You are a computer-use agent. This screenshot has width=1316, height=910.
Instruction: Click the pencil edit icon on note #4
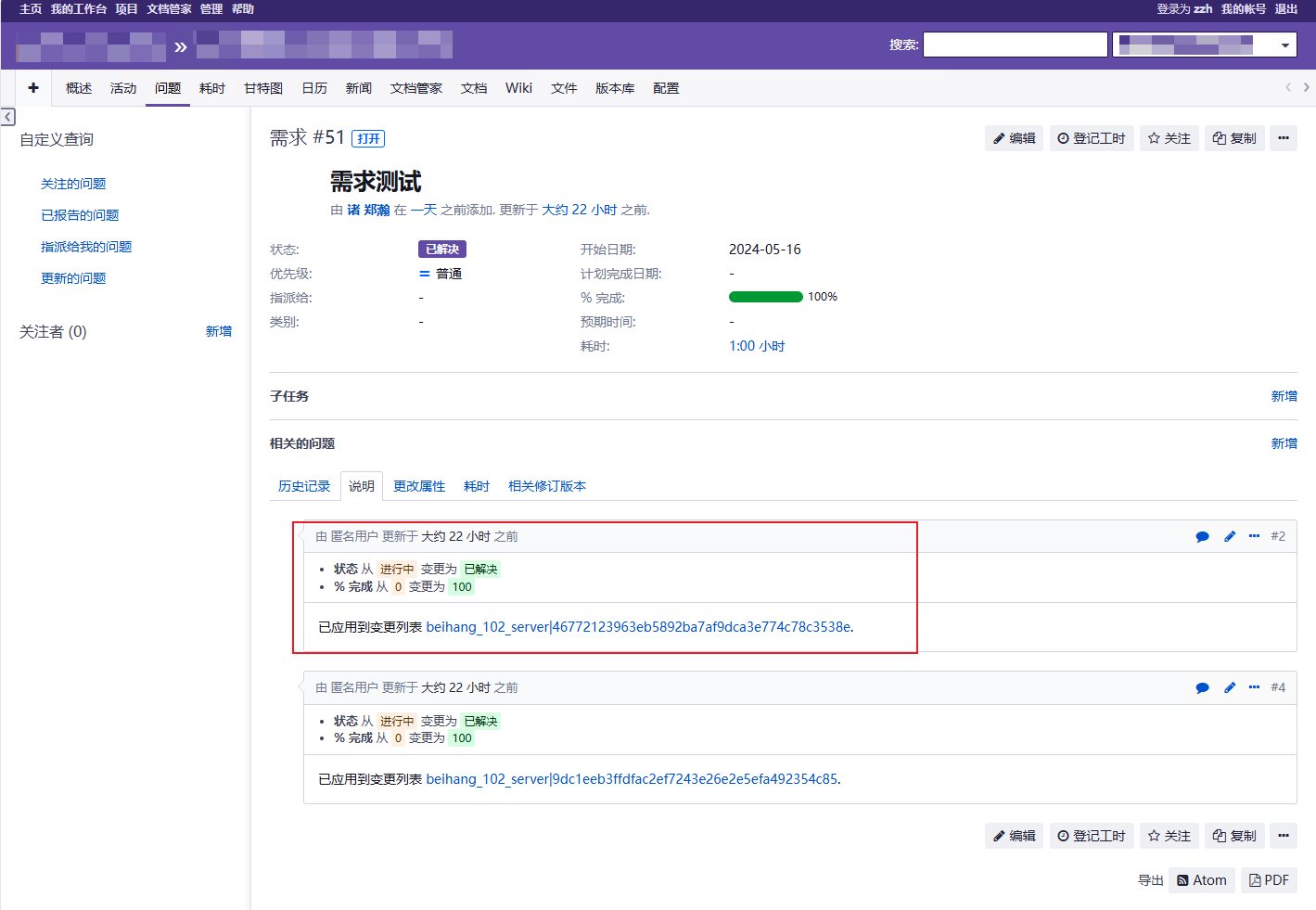pyautogui.click(x=1229, y=687)
